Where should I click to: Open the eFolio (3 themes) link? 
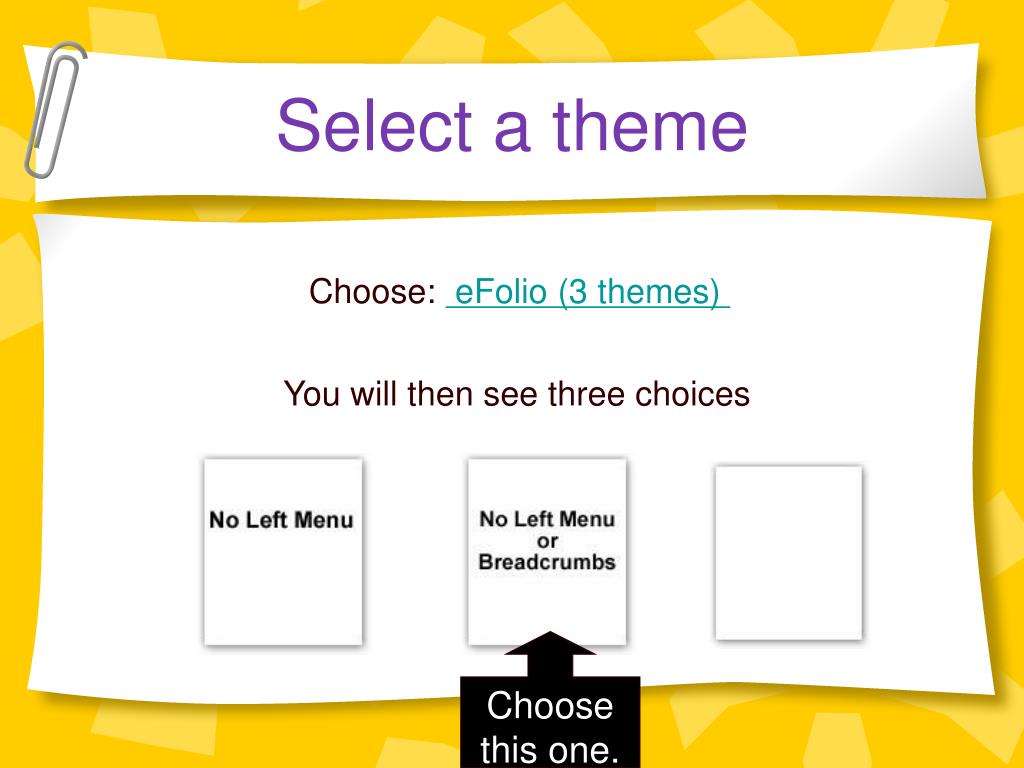pyautogui.click(x=588, y=291)
